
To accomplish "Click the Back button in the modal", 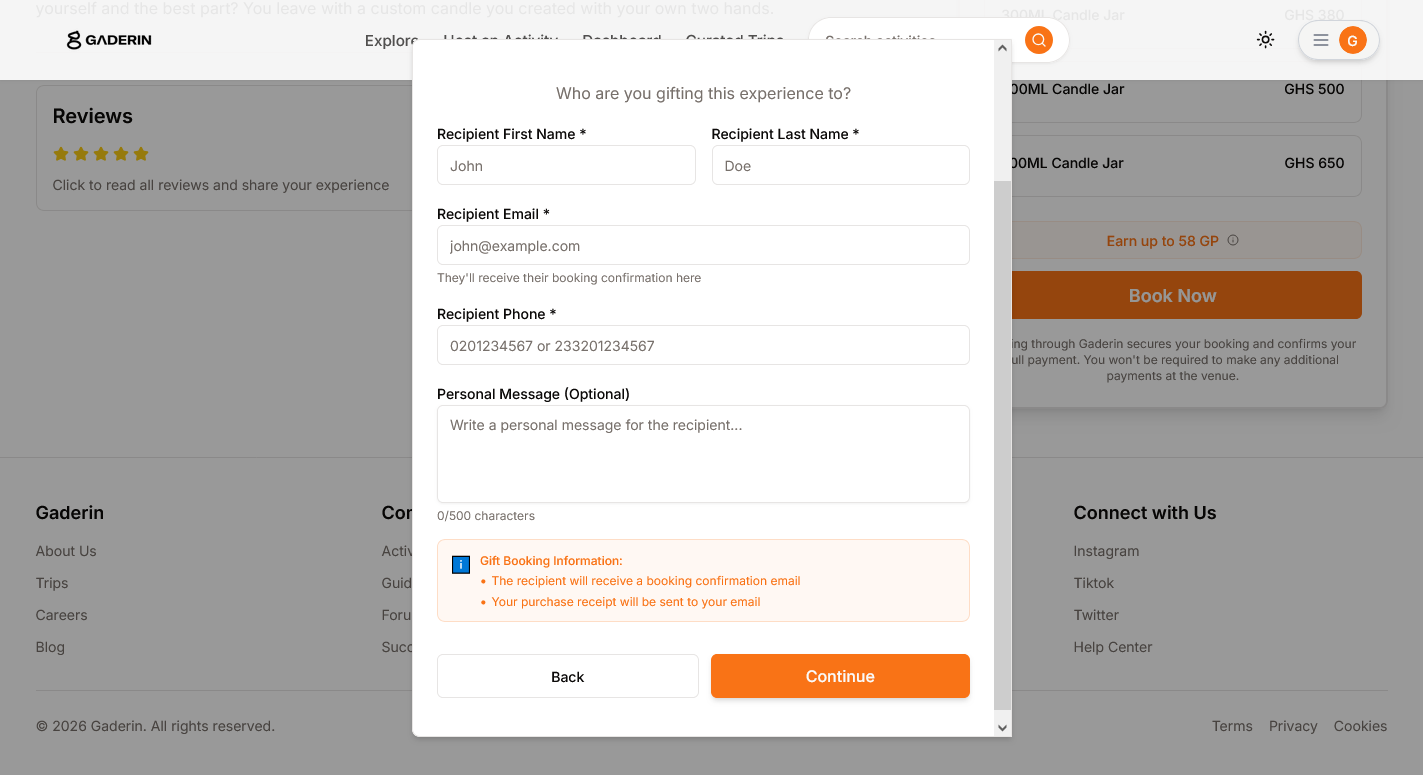I will [x=567, y=676].
